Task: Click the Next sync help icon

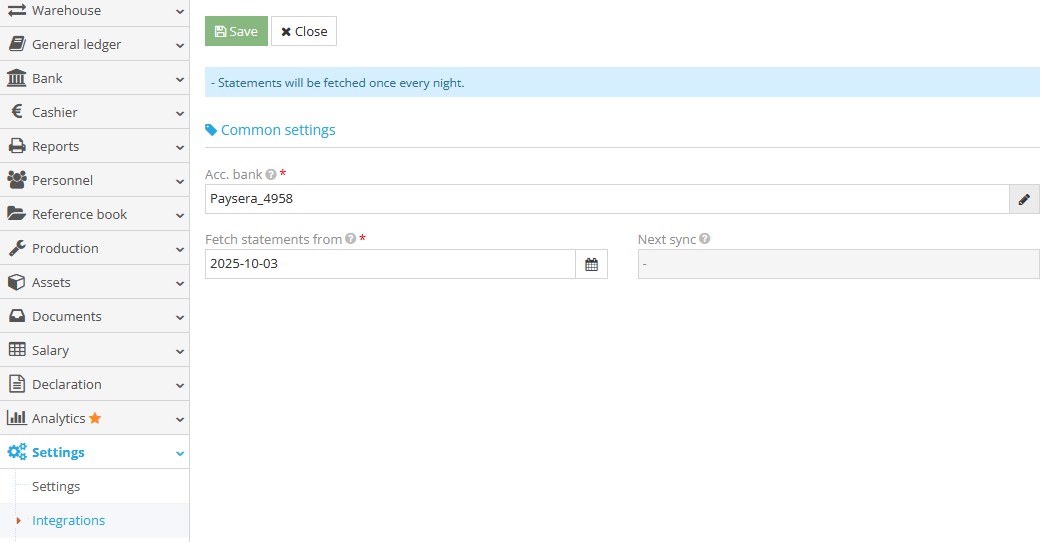Action: click(705, 240)
